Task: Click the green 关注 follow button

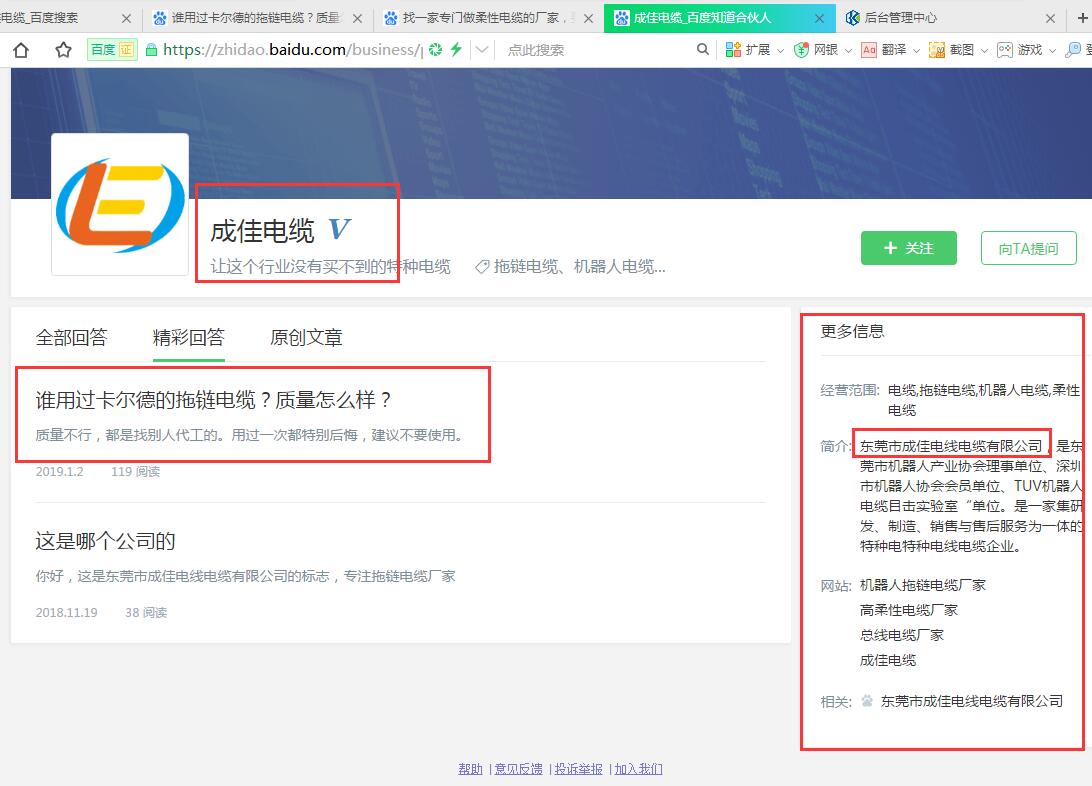Action: 908,248
